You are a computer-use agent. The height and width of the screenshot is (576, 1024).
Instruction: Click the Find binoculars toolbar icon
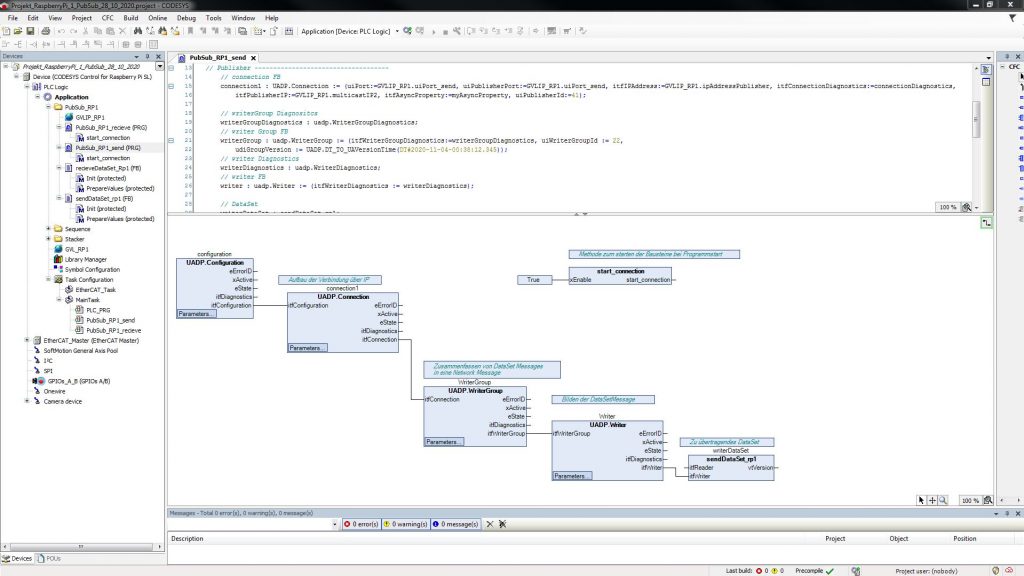click(x=137, y=31)
